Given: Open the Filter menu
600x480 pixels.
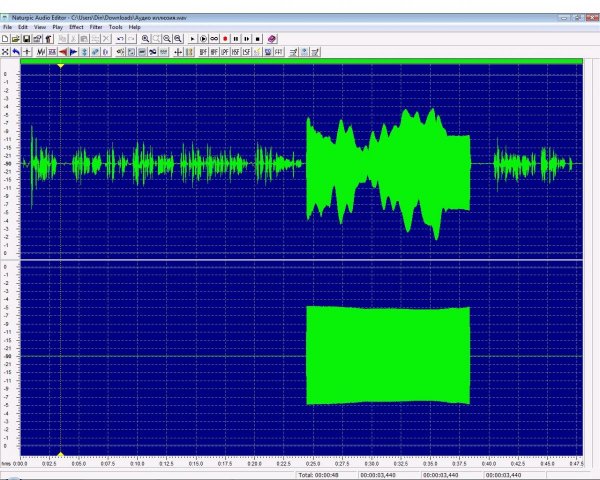Looking at the screenshot, I should [96, 27].
